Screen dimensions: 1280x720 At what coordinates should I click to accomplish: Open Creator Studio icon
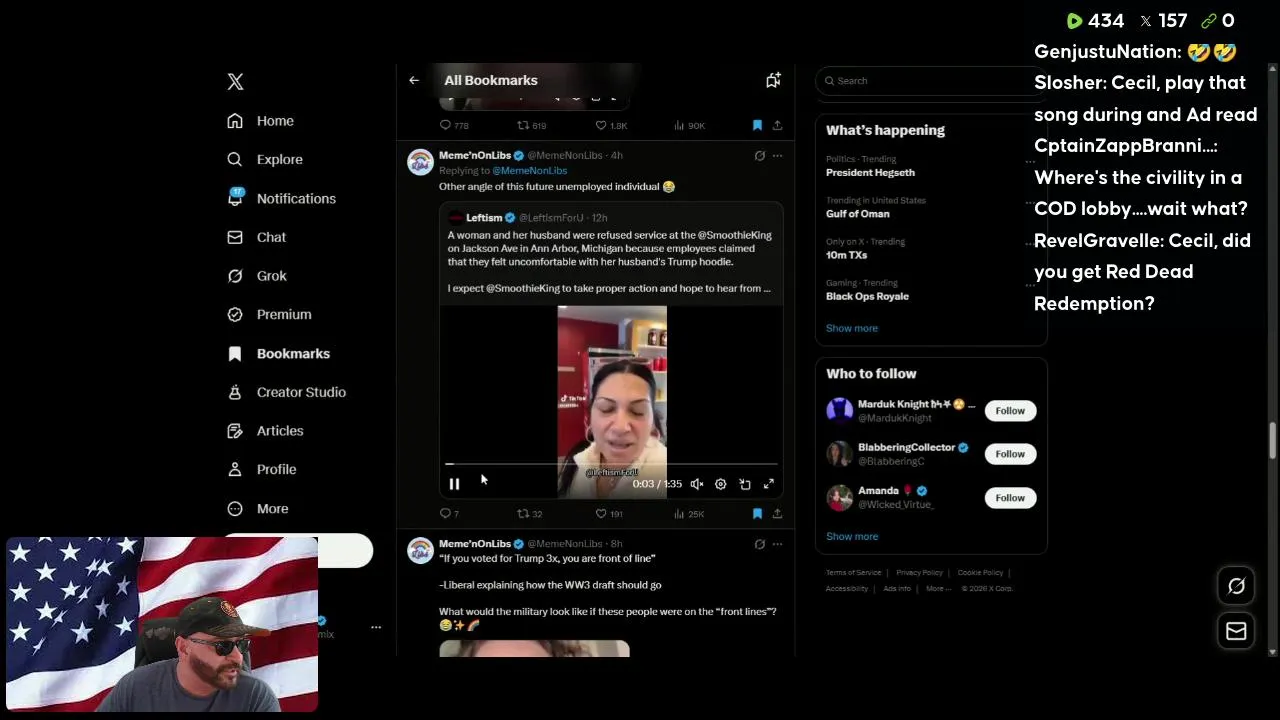point(235,392)
